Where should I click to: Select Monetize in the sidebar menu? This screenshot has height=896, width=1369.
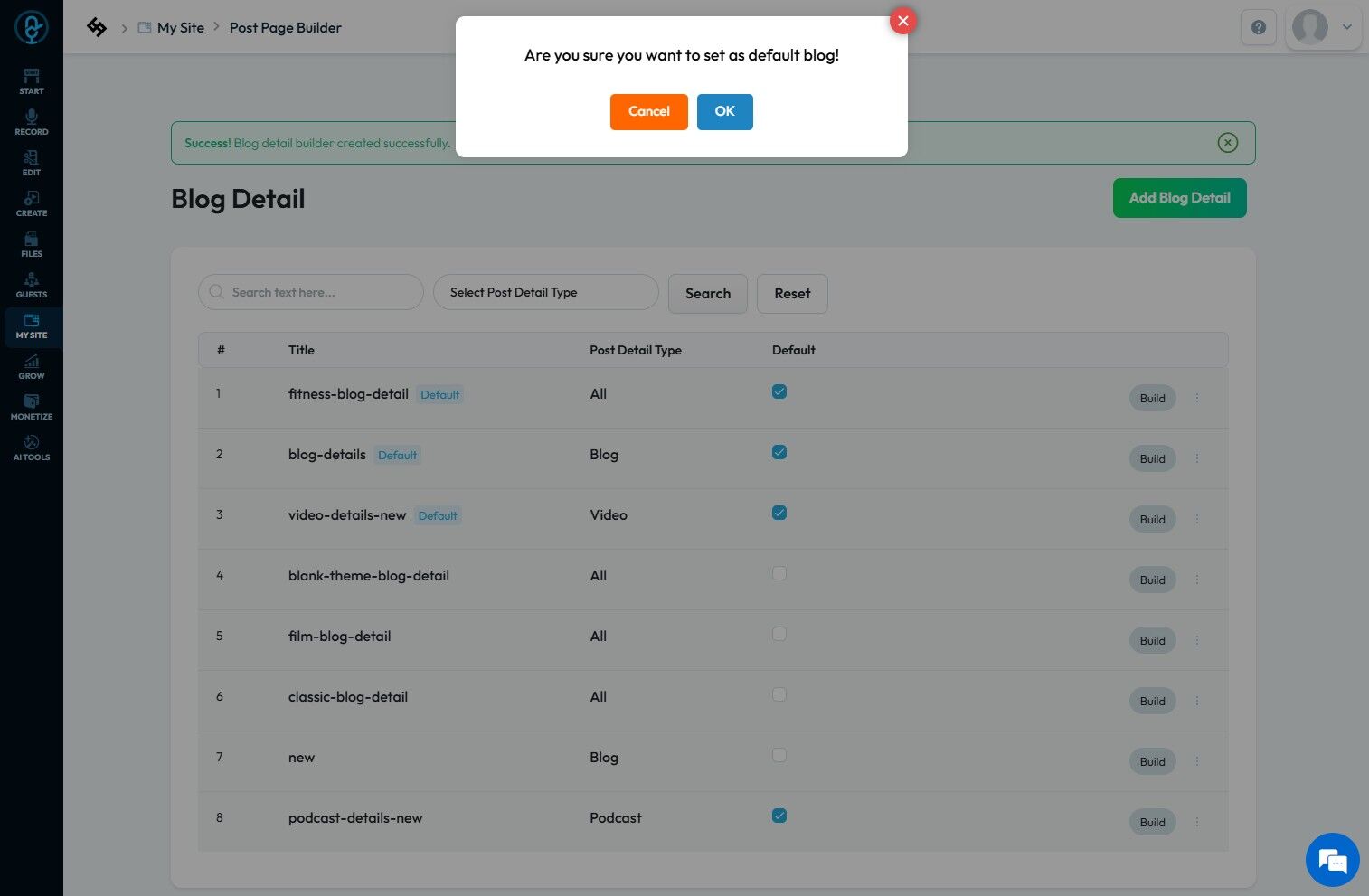click(x=32, y=406)
